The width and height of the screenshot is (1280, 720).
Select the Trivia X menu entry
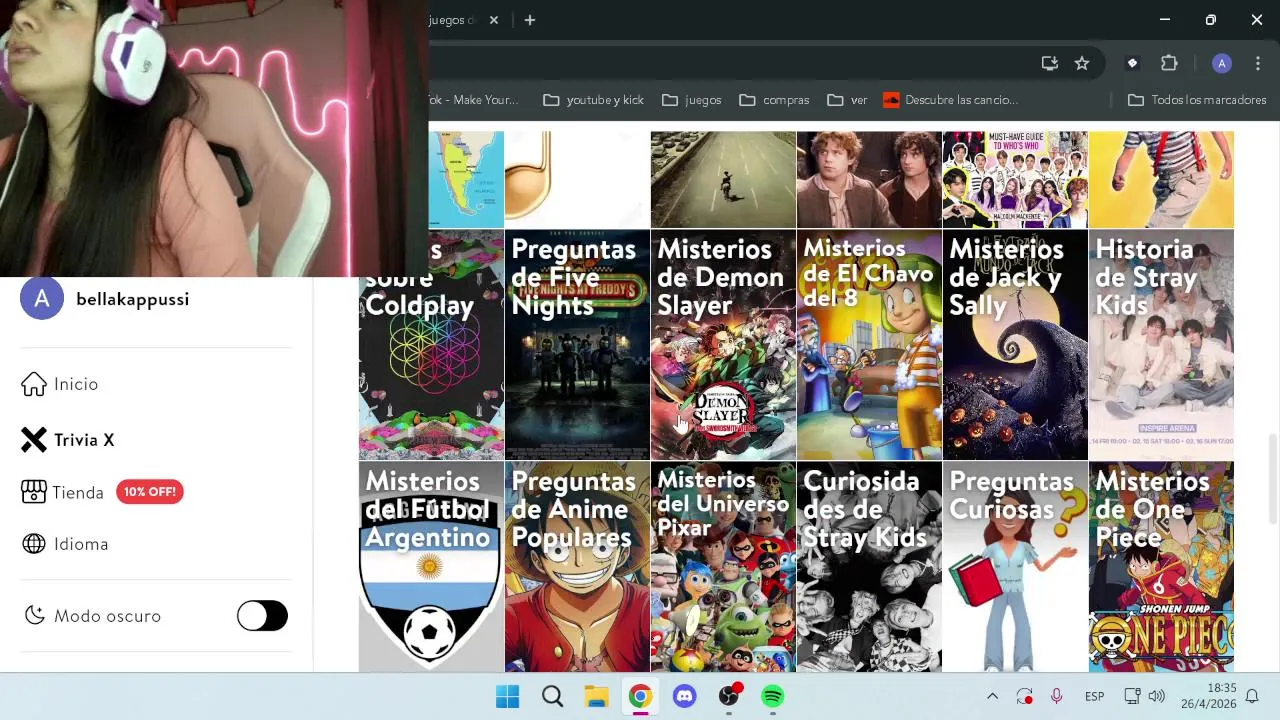84,440
